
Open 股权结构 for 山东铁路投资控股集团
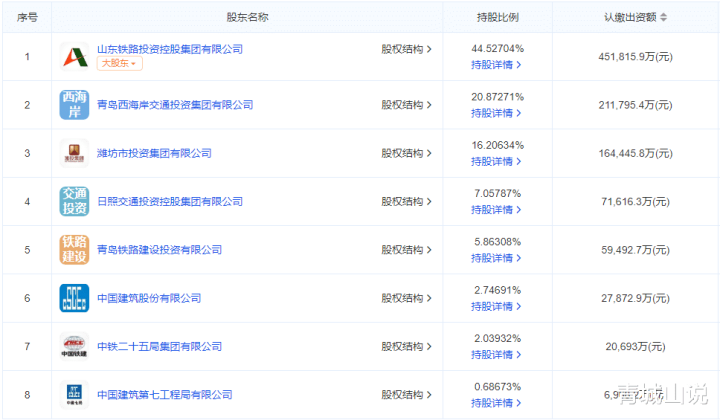(x=406, y=49)
